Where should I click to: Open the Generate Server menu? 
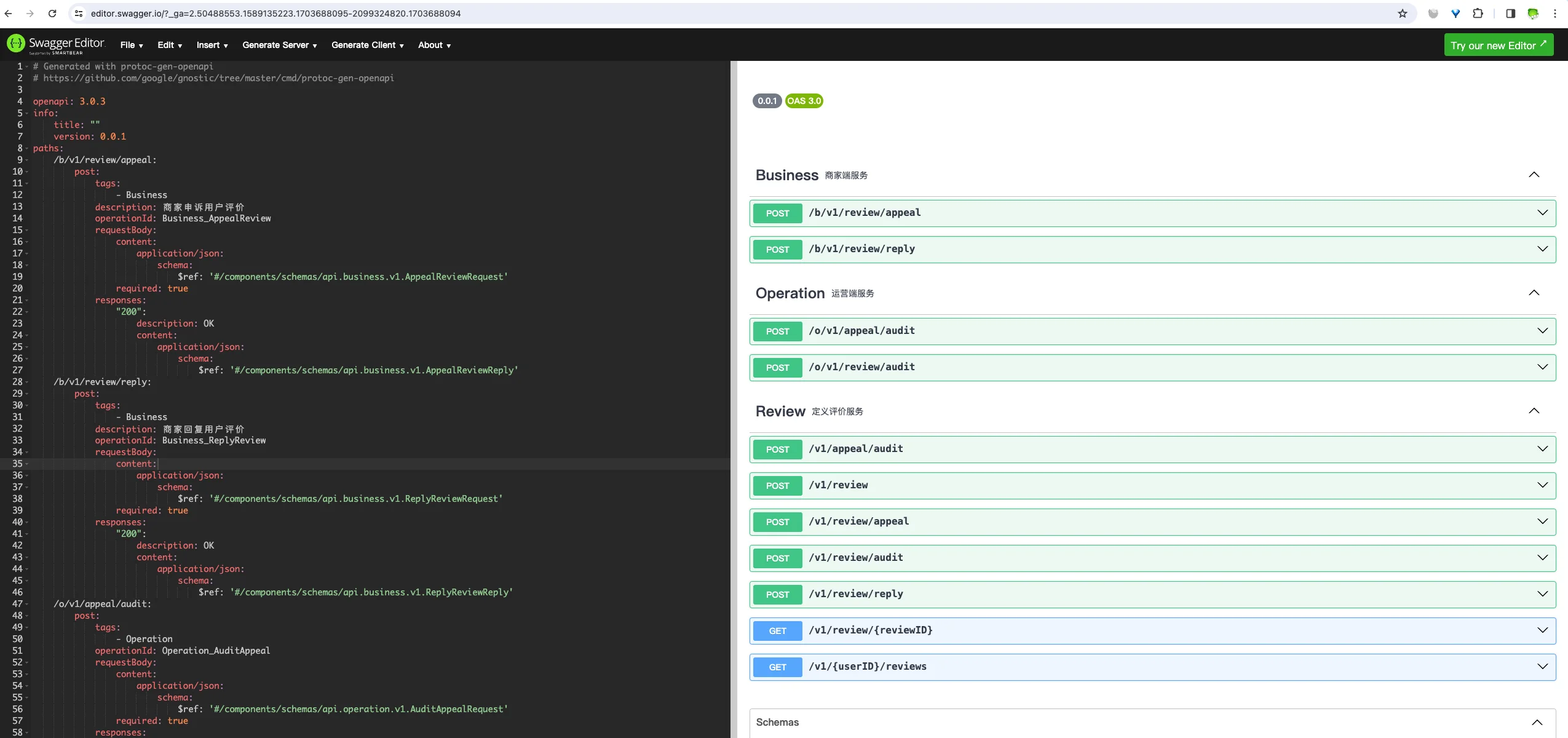279,45
